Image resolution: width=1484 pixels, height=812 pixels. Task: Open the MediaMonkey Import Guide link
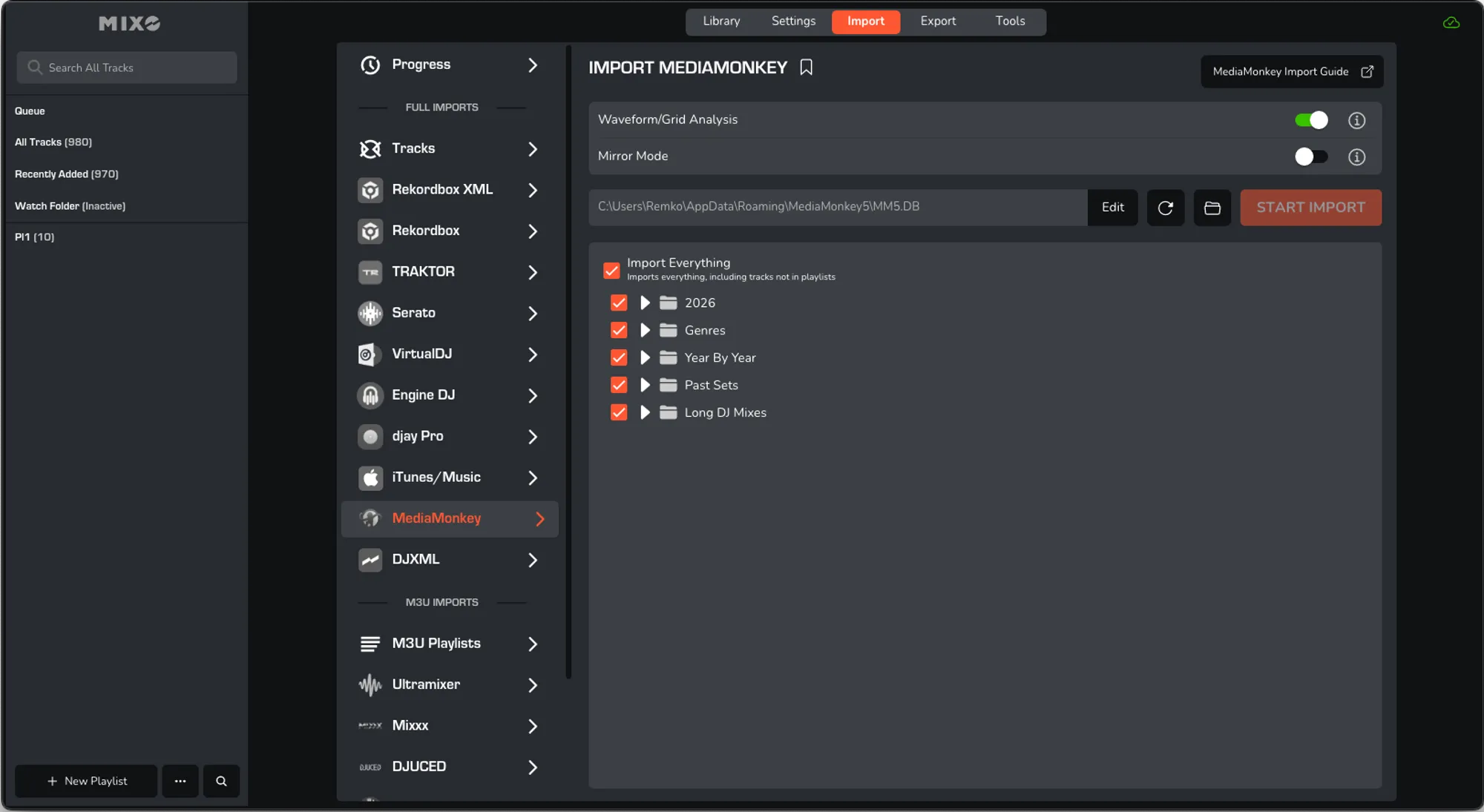(x=1292, y=72)
